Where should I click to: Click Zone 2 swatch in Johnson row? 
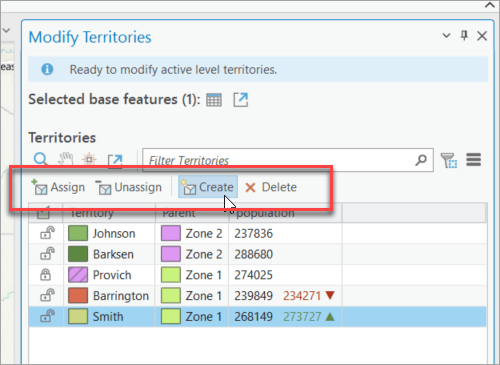(171, 233)
